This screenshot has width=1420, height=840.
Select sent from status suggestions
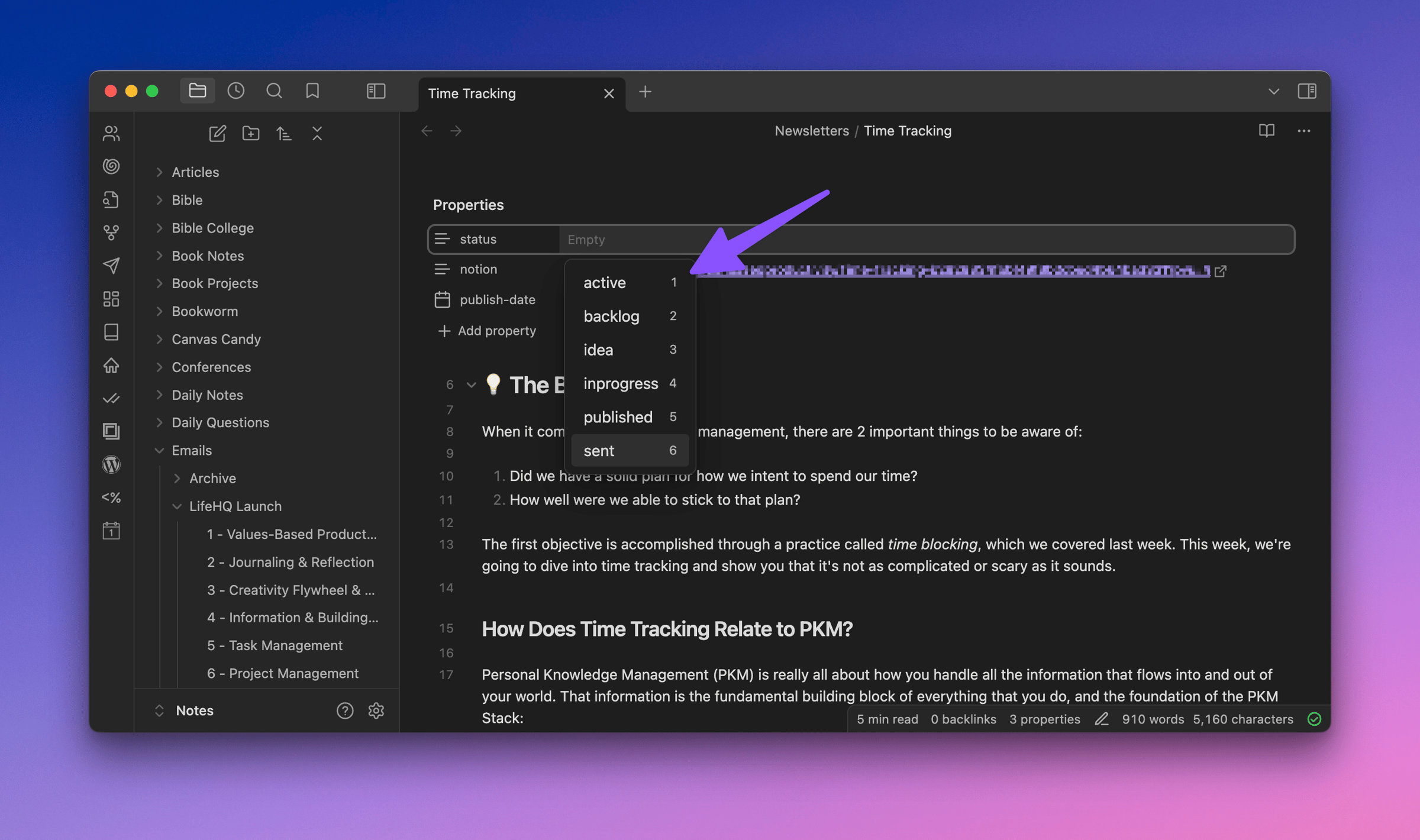pos(630,451)
